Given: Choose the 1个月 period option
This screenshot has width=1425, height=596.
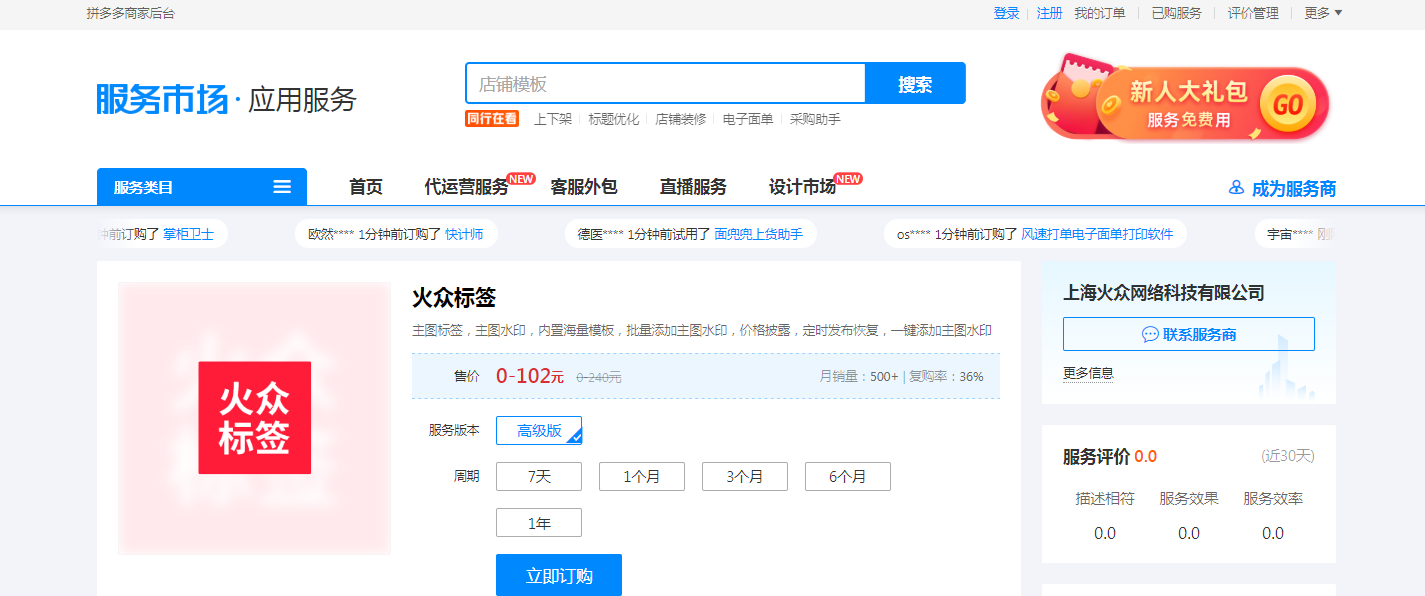Looking at the screenshot, I should [x=642, y=477].
